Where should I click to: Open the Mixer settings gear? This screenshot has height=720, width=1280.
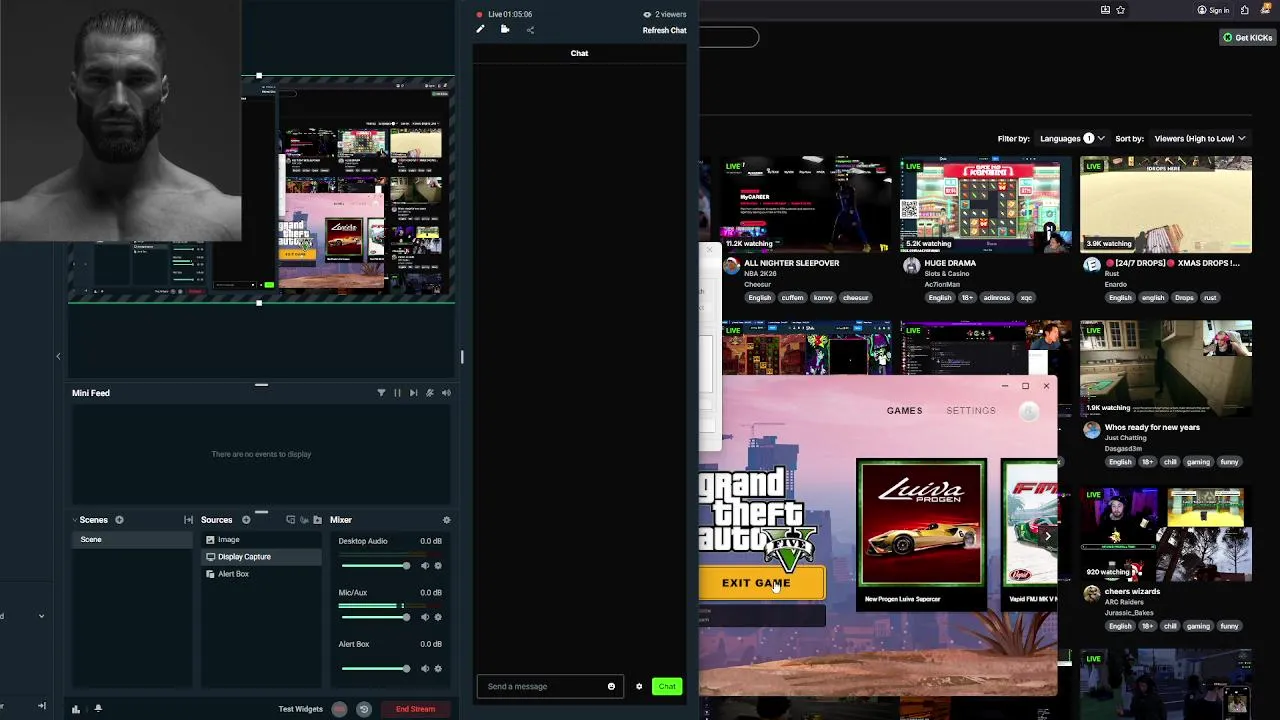446,520
